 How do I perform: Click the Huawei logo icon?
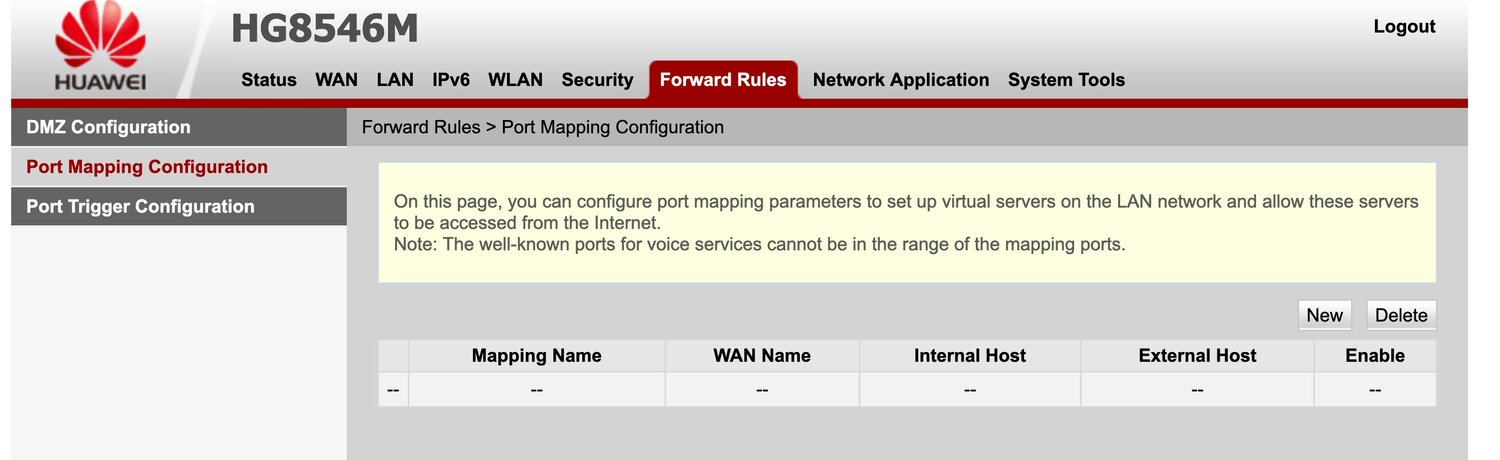[100, 46]
